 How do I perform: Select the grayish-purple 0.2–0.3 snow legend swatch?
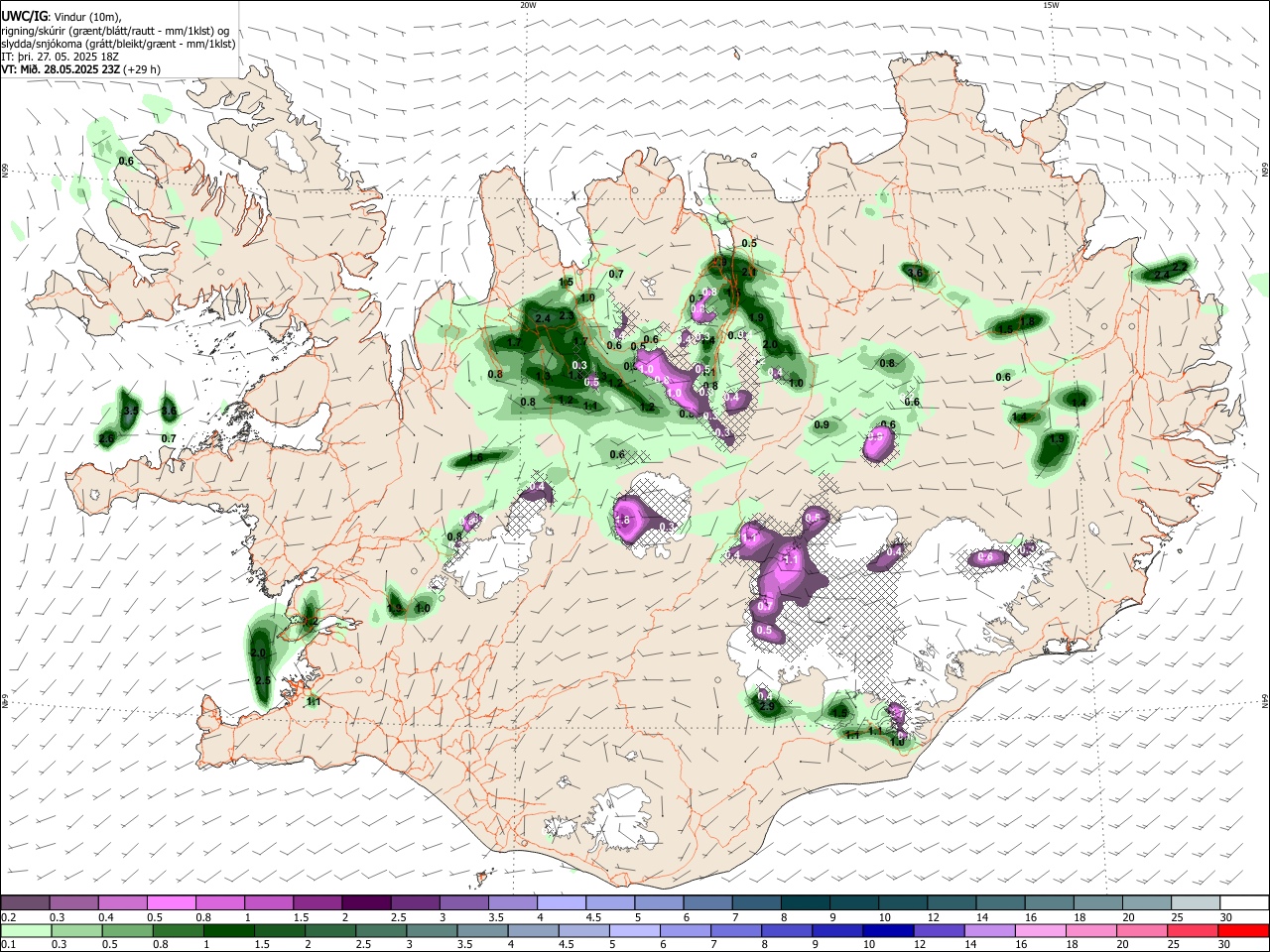coord(26,902)
